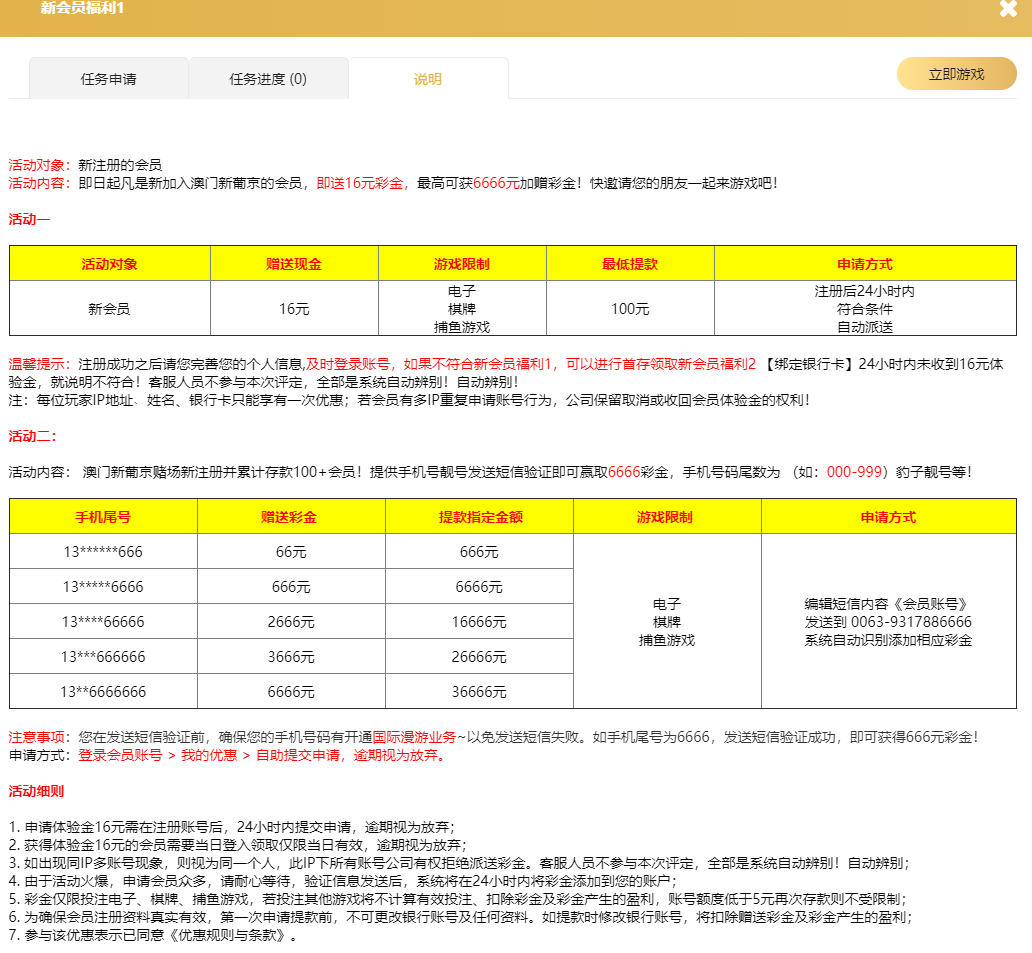Click the 自助提交申请 red text
Image resolution: width=1032 pixels, height=953 pixels.
tap(297, 755)
